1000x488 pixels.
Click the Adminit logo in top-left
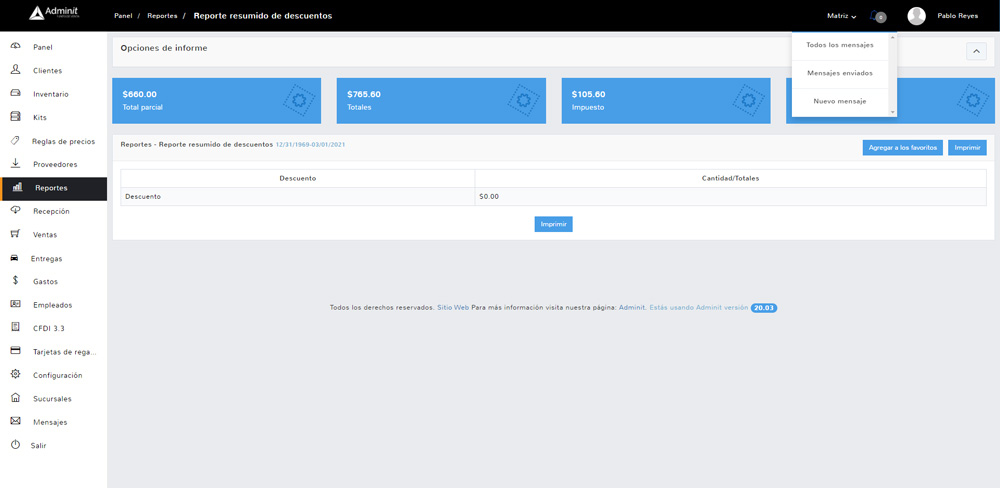tap(50, 14)
